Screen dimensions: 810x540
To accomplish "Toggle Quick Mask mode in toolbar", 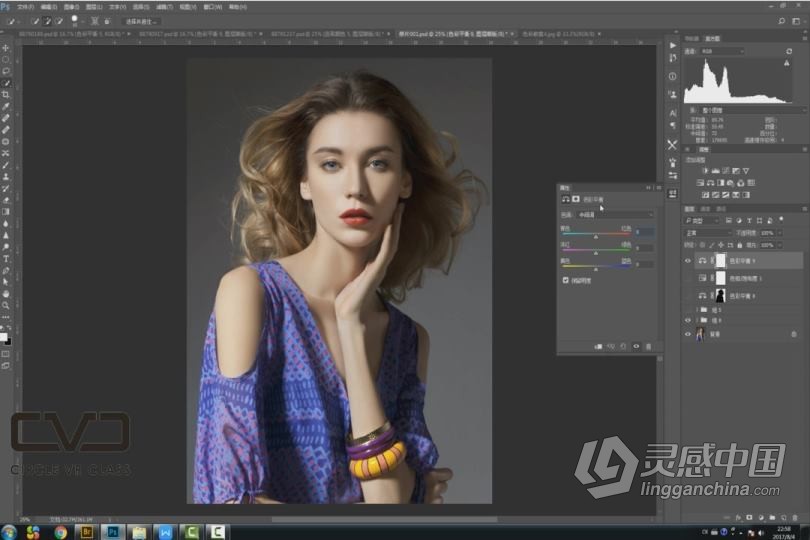I will point(6,354).
